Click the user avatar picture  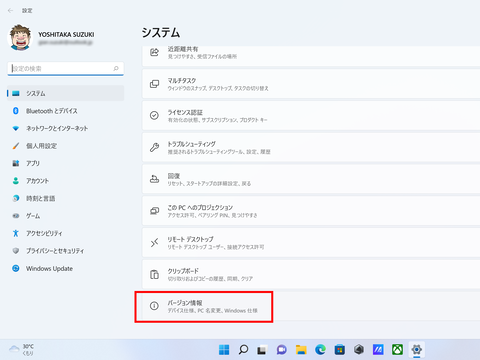click(20, 38)
